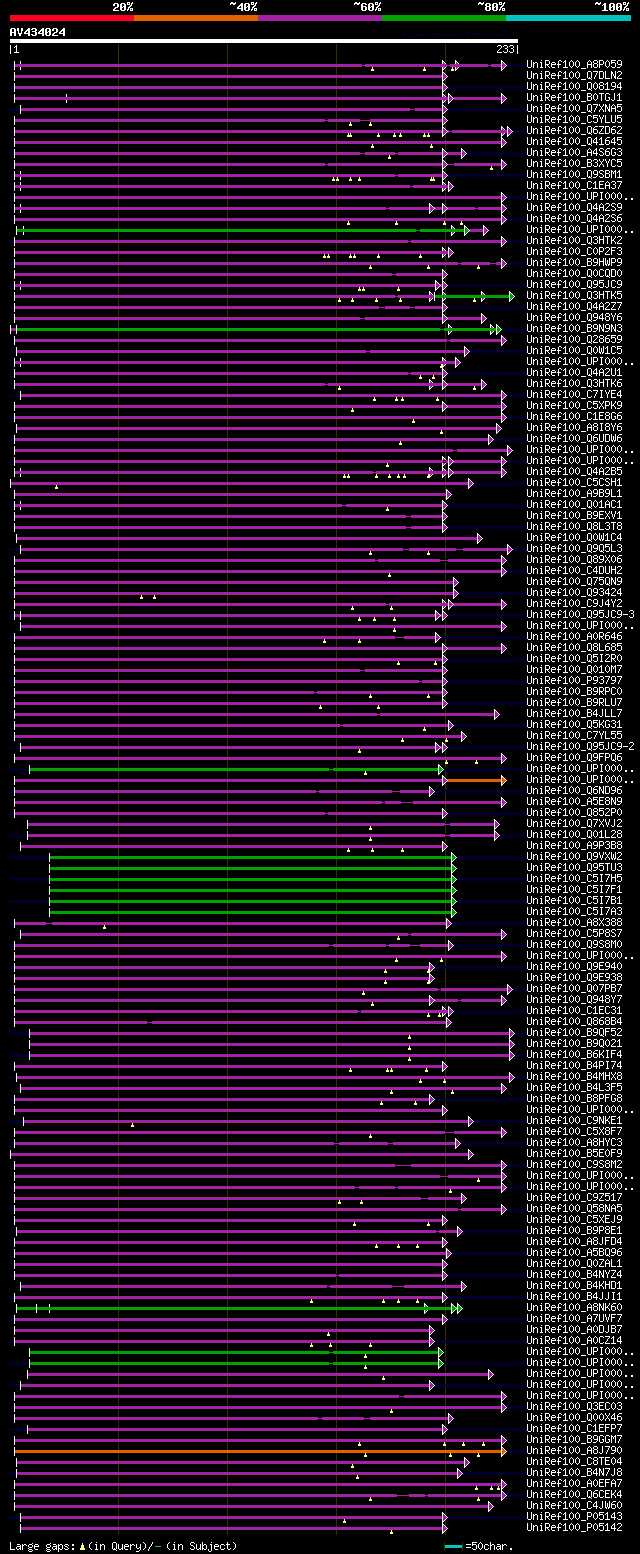This screenshot has height=1554, width=640.
Task: Select hit label UniRef100_Q6CEK4
Action: (x=574, y=1494)
